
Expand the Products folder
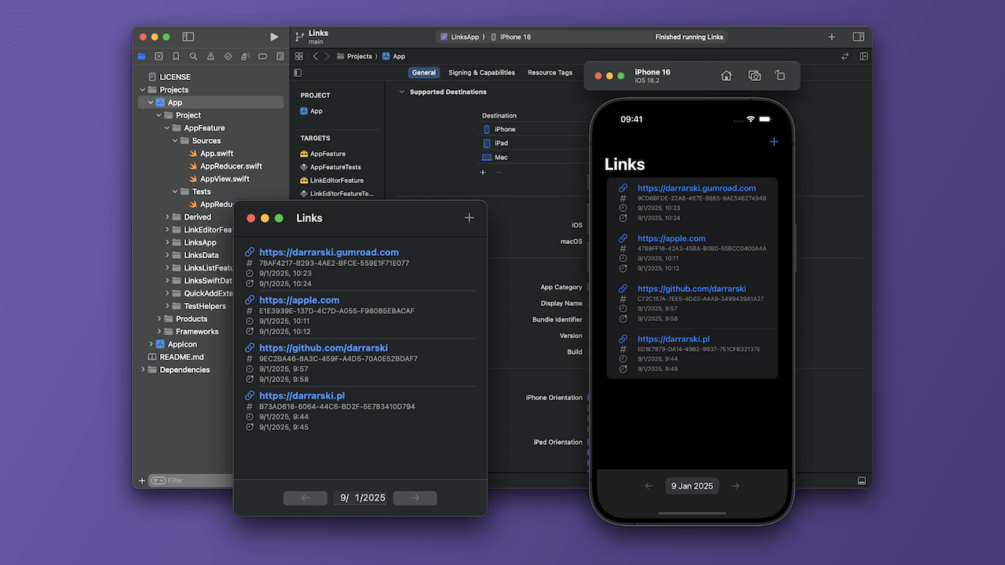point(159,318)
